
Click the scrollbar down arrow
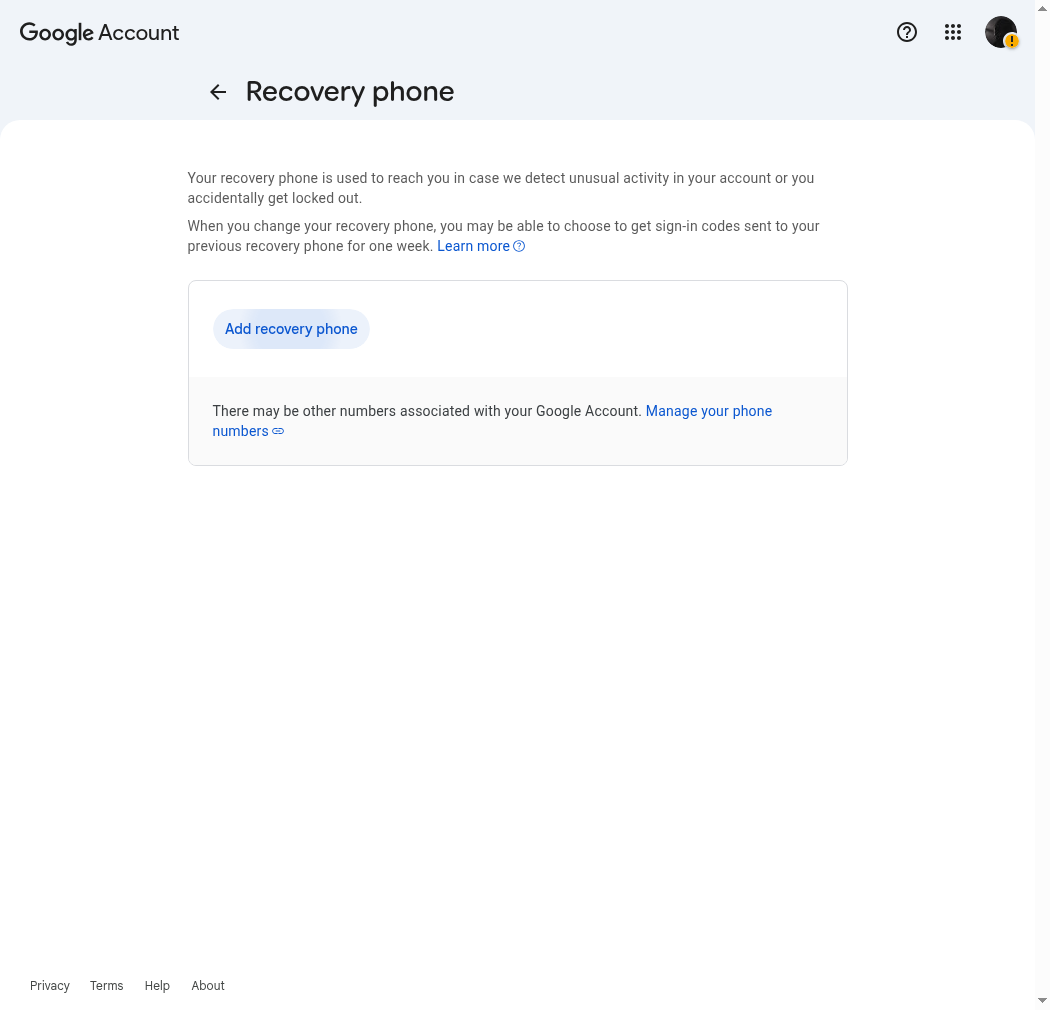point(1042,1001)
